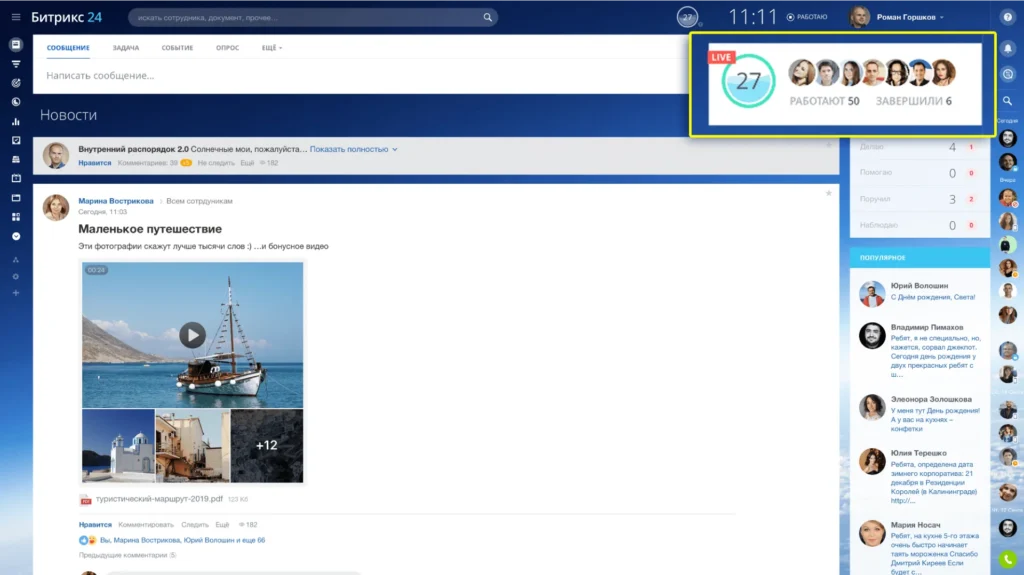Open the calendar icon in left sidebar
Screen dimensions: 1024x575
15,178
